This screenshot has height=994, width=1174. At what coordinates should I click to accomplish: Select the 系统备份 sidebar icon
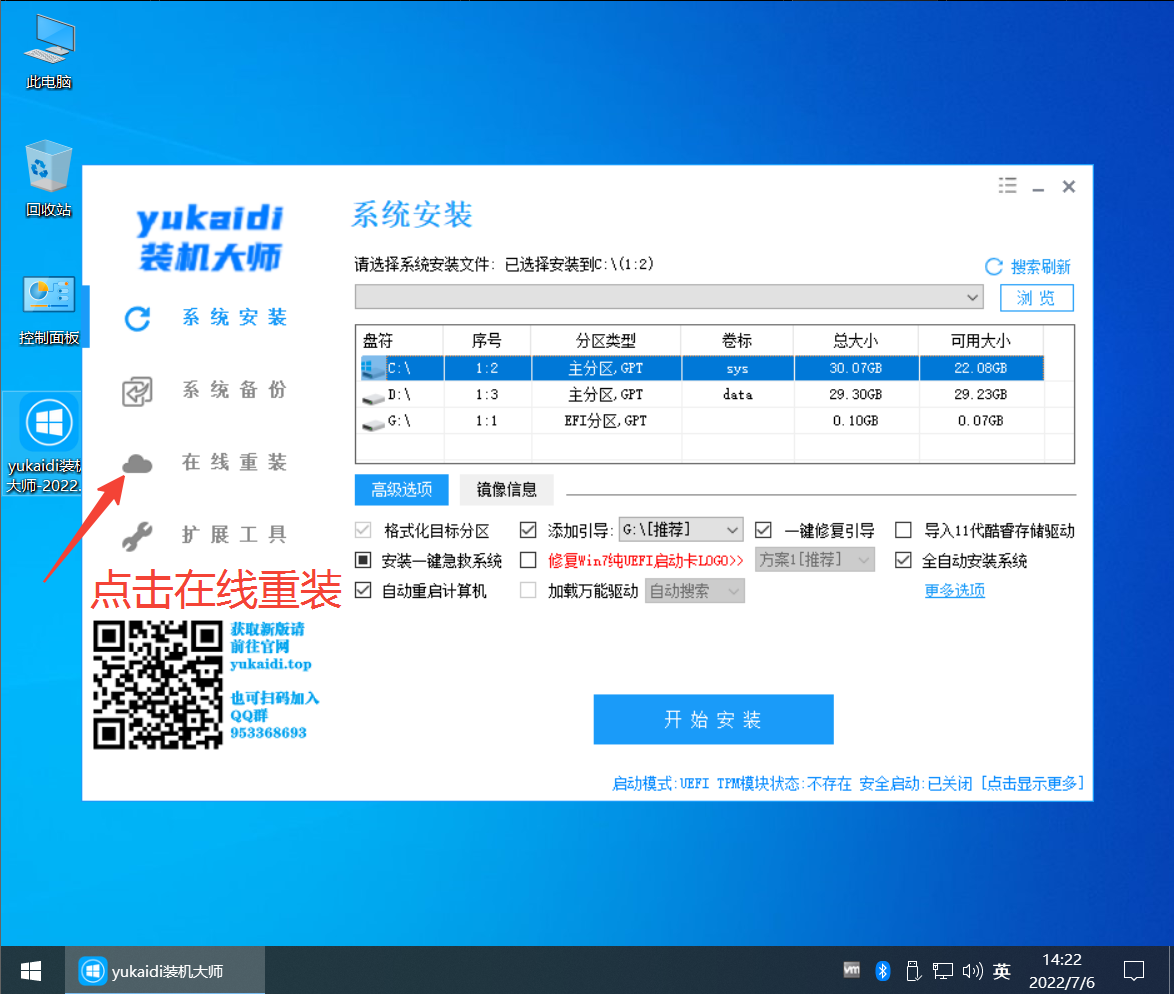137,391
